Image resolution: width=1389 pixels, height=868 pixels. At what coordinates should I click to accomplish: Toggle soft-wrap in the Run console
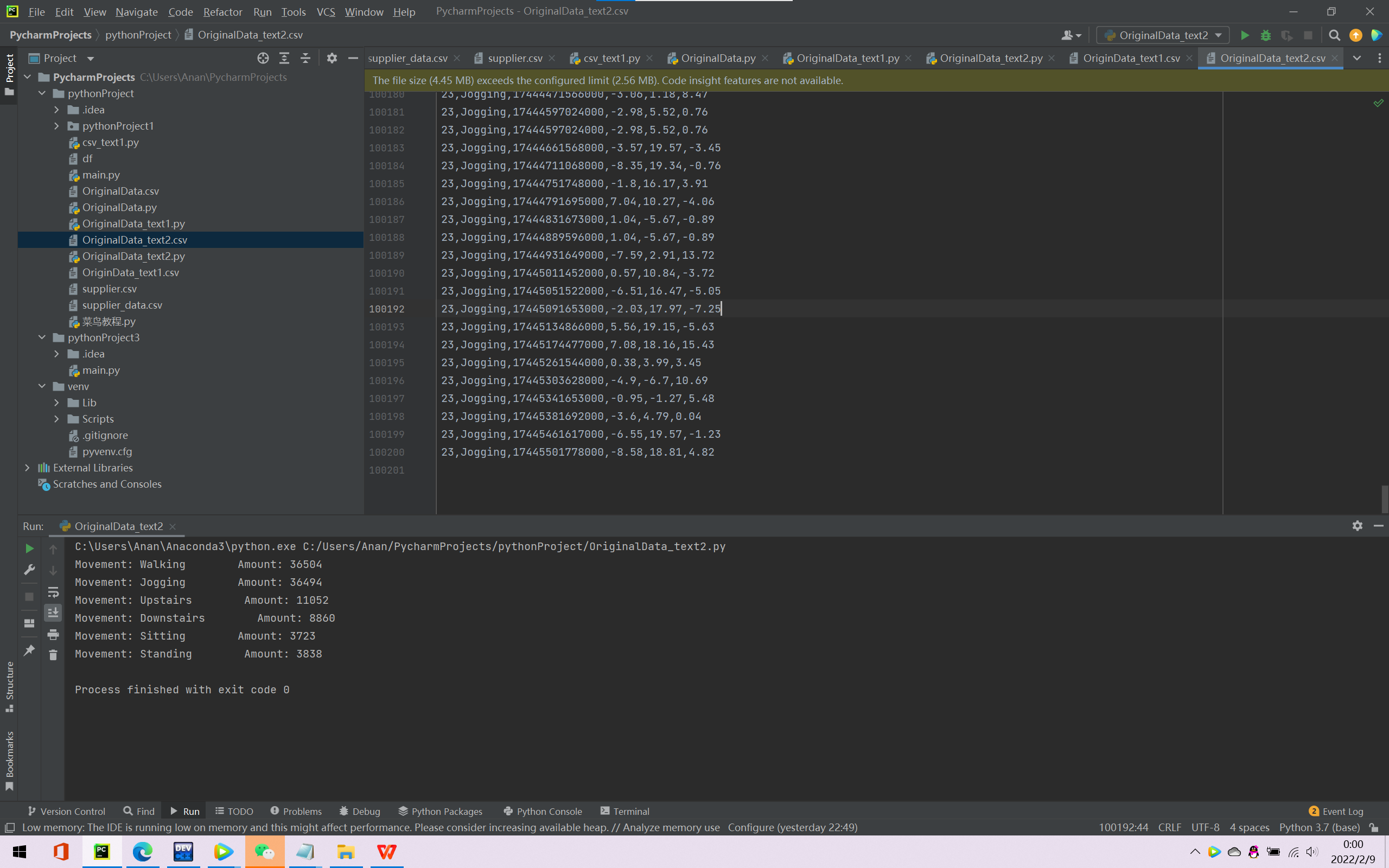53,592
